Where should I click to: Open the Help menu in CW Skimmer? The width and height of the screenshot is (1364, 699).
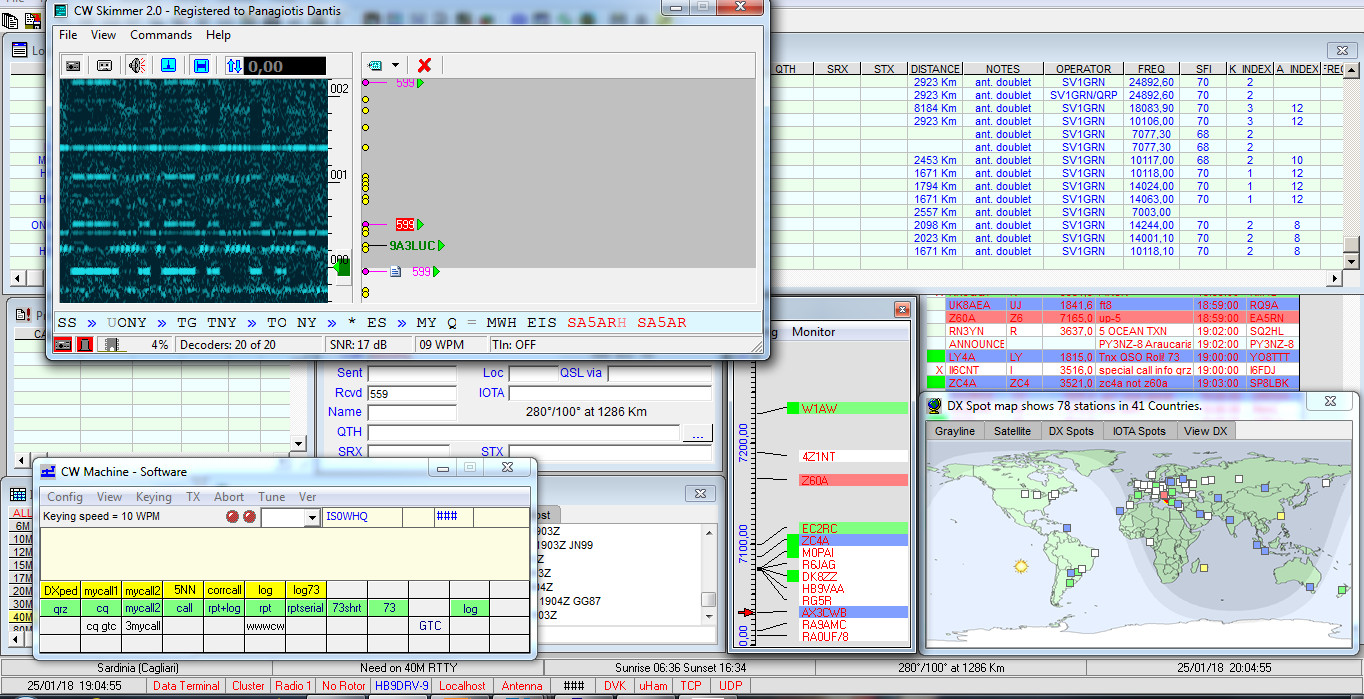point(218,35)
